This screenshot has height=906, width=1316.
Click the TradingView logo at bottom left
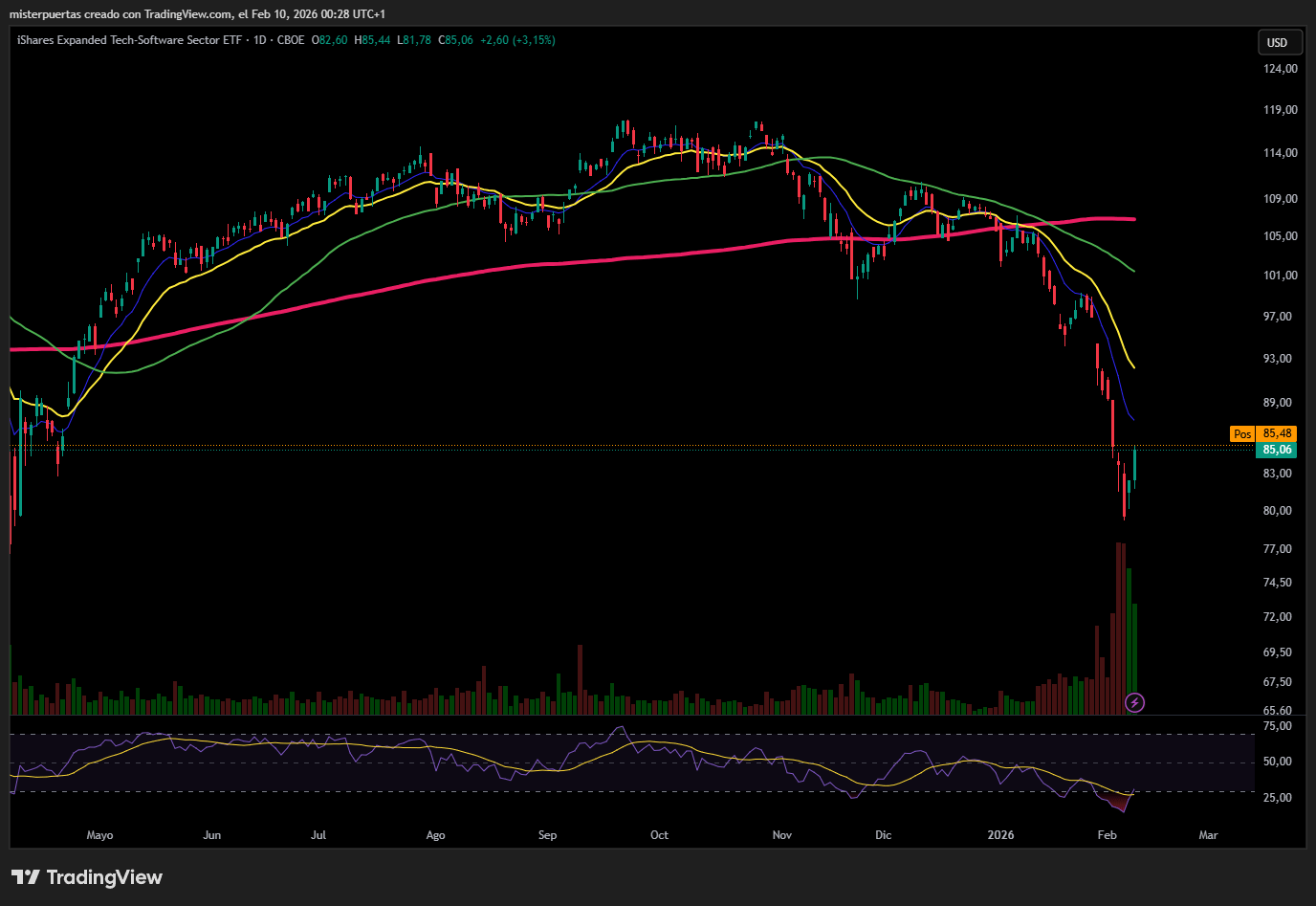click(87, 877)
